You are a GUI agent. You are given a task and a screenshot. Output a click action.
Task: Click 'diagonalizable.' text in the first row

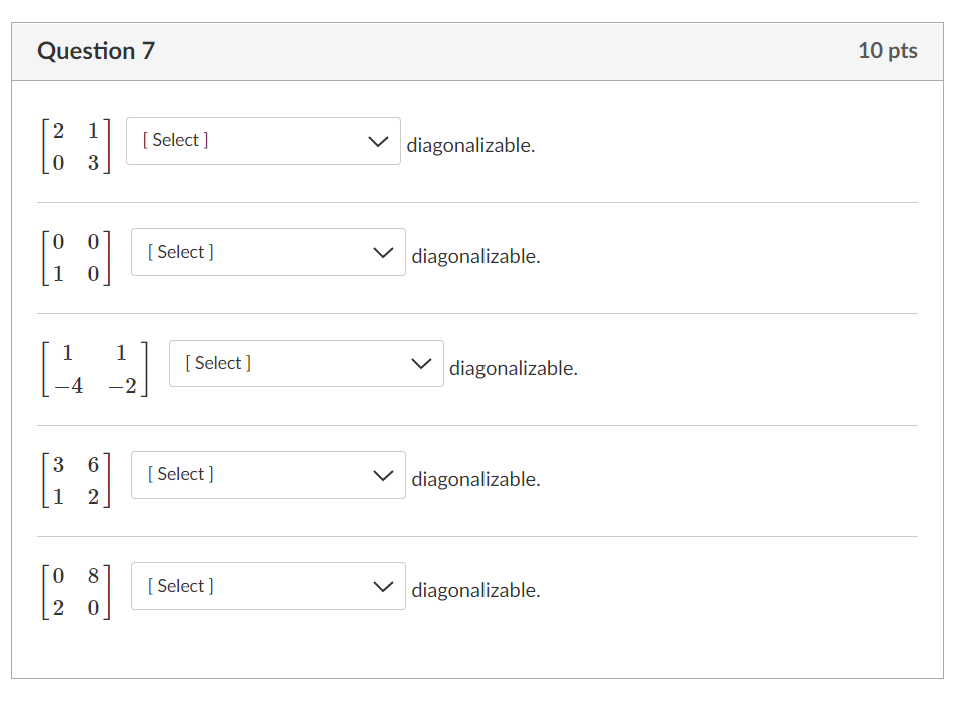(x=470, y=146)
